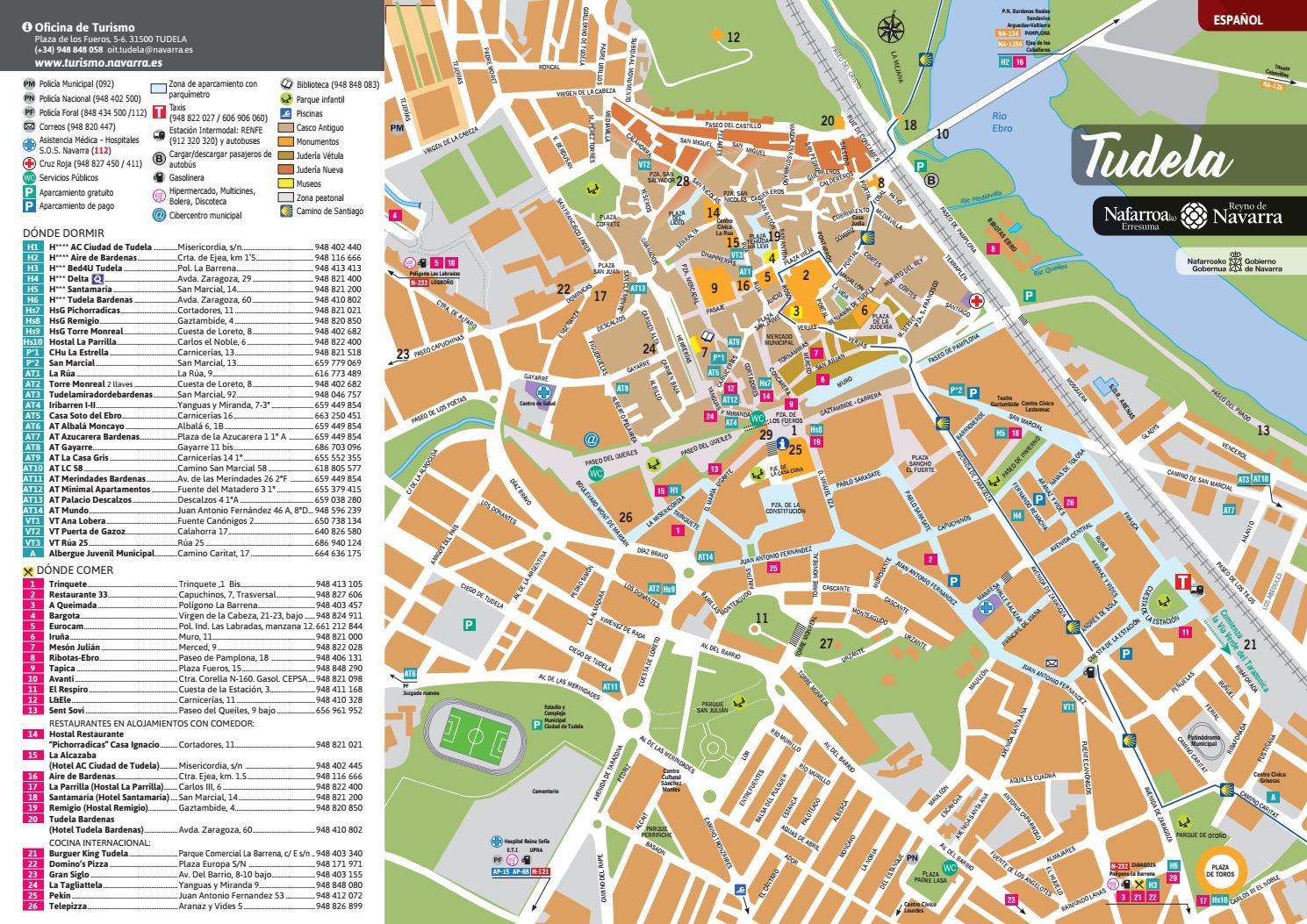Image resolution: width=1307 pixels, height=924 pixels.
Task: Click the Gasolinera fuel pump legend icon
Action: [159, 178]
